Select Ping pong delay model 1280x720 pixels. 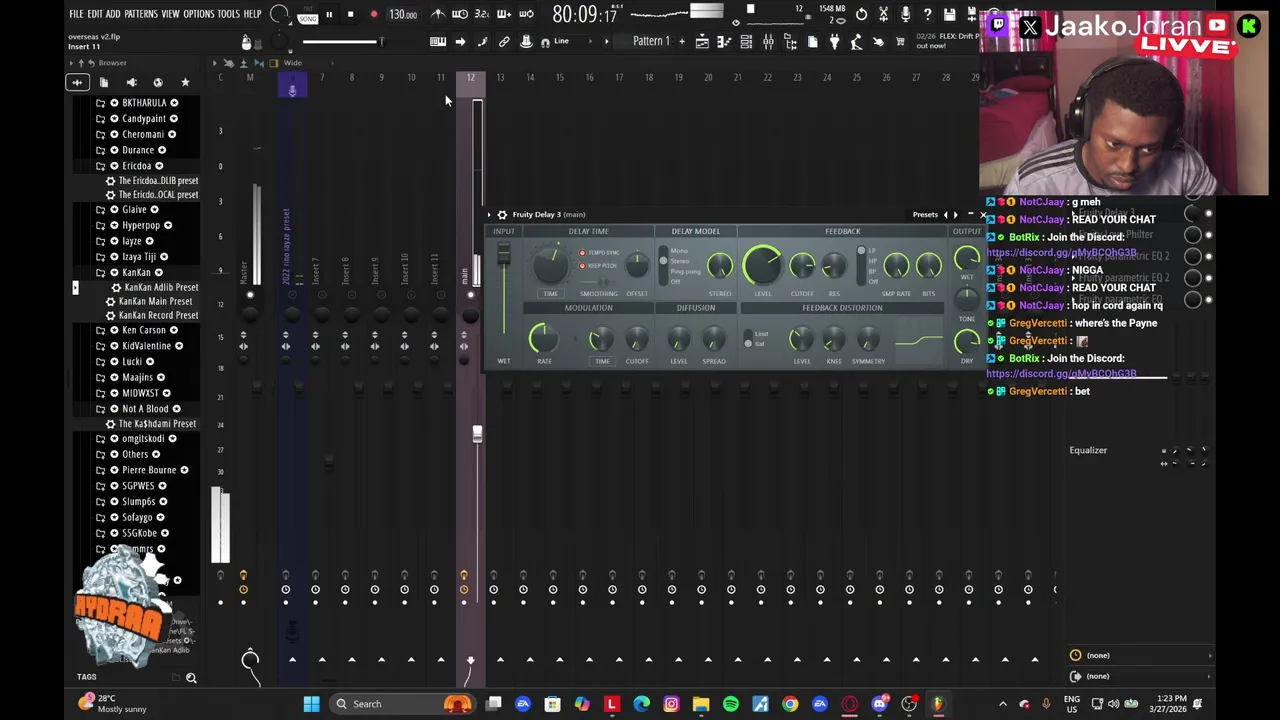pos(685,272)
